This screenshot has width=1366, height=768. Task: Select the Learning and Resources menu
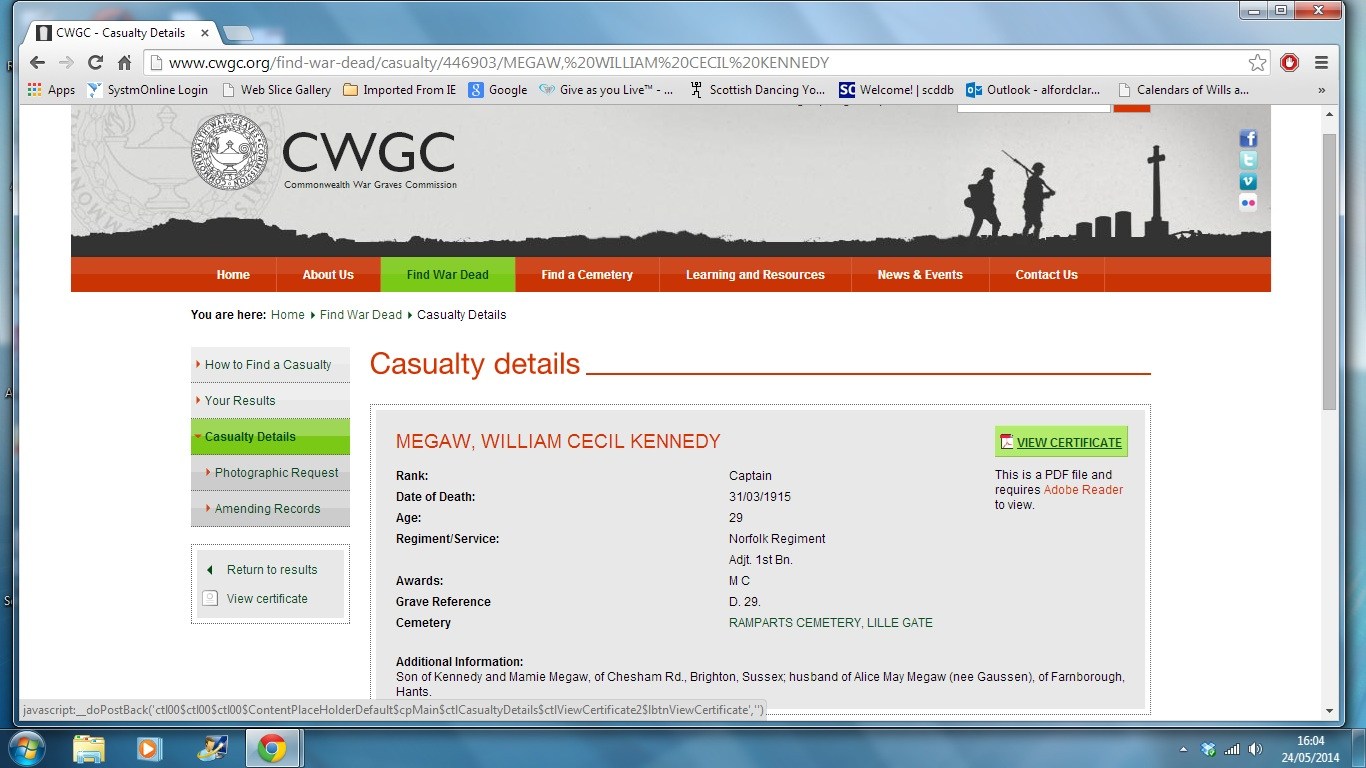click(x=755, y=275)
